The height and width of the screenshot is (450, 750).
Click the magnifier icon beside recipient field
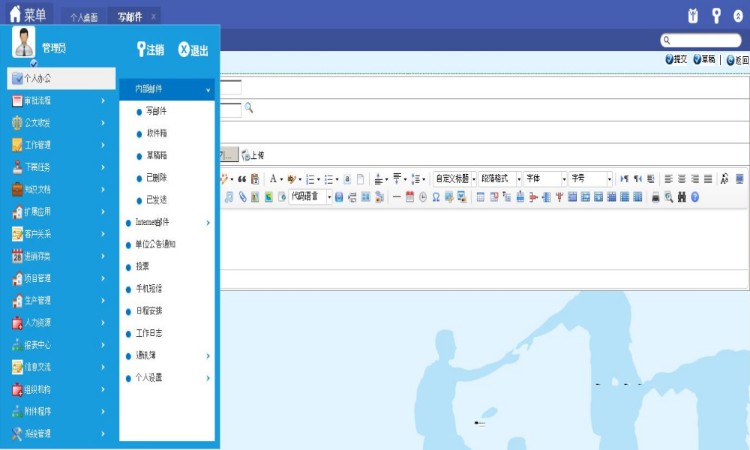click(x=249, y=108)
